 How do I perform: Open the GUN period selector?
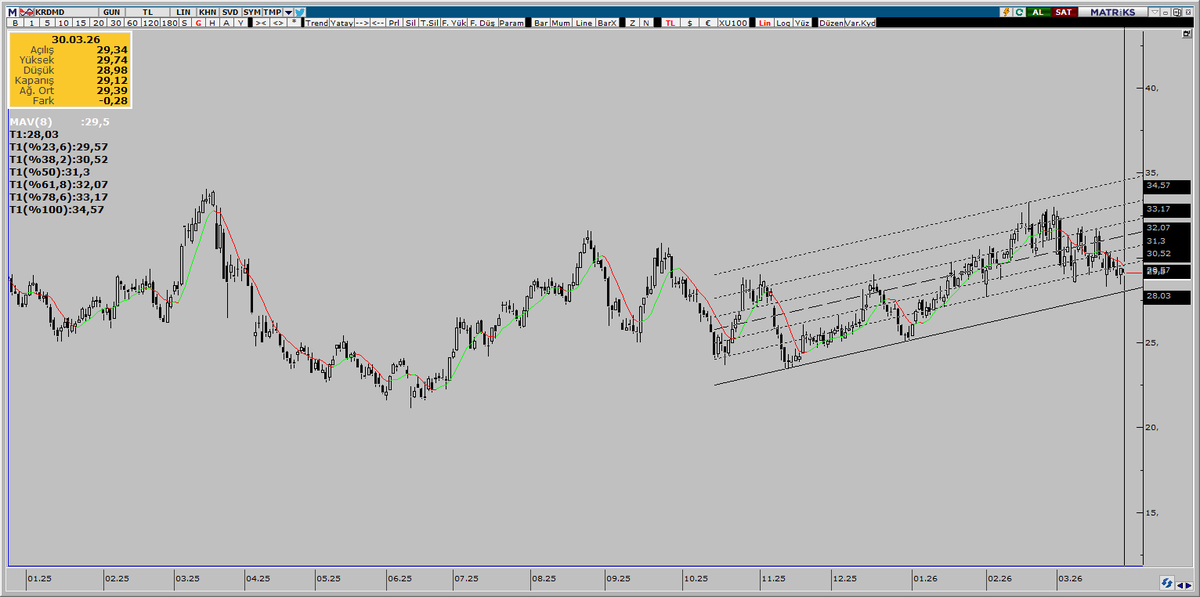point(111,12)
